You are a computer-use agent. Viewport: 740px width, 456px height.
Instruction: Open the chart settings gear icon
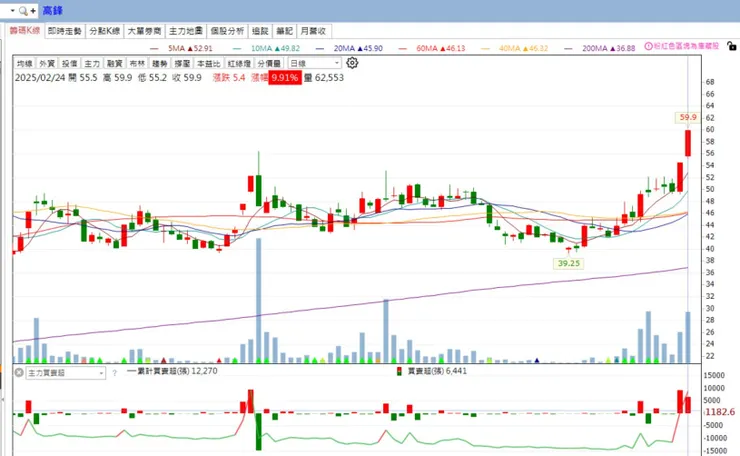tap(352, 63)
